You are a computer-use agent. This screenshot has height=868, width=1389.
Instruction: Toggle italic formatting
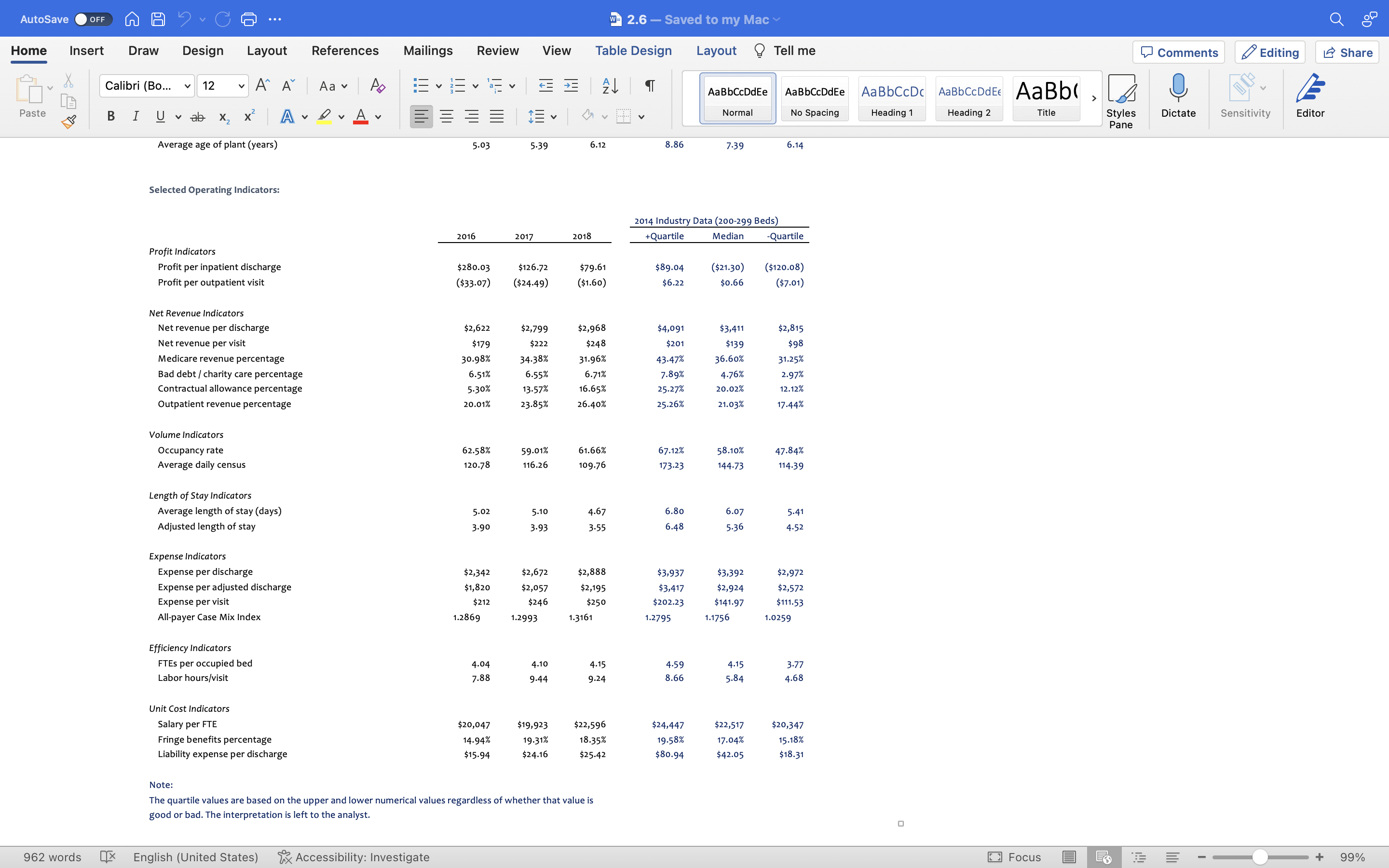click(136, 116)
